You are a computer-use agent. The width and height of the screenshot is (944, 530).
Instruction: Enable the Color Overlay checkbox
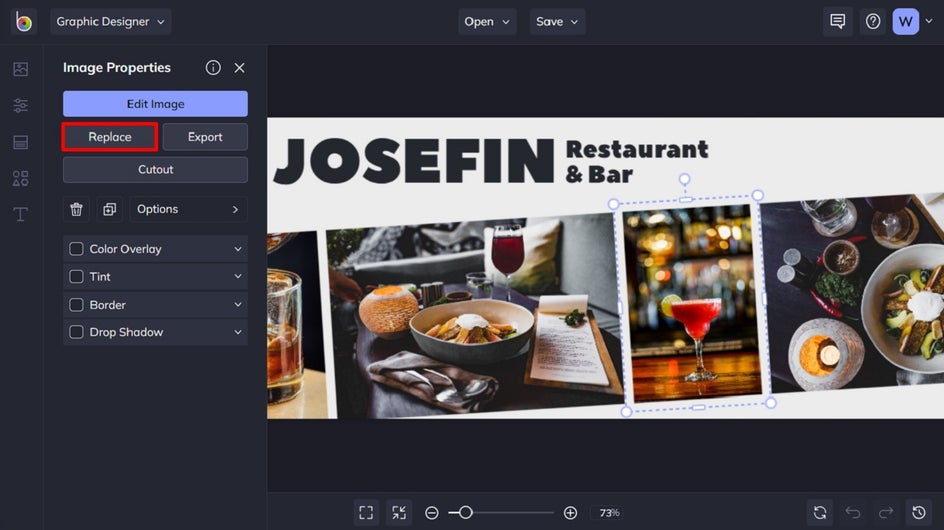(x=76, y=249)
